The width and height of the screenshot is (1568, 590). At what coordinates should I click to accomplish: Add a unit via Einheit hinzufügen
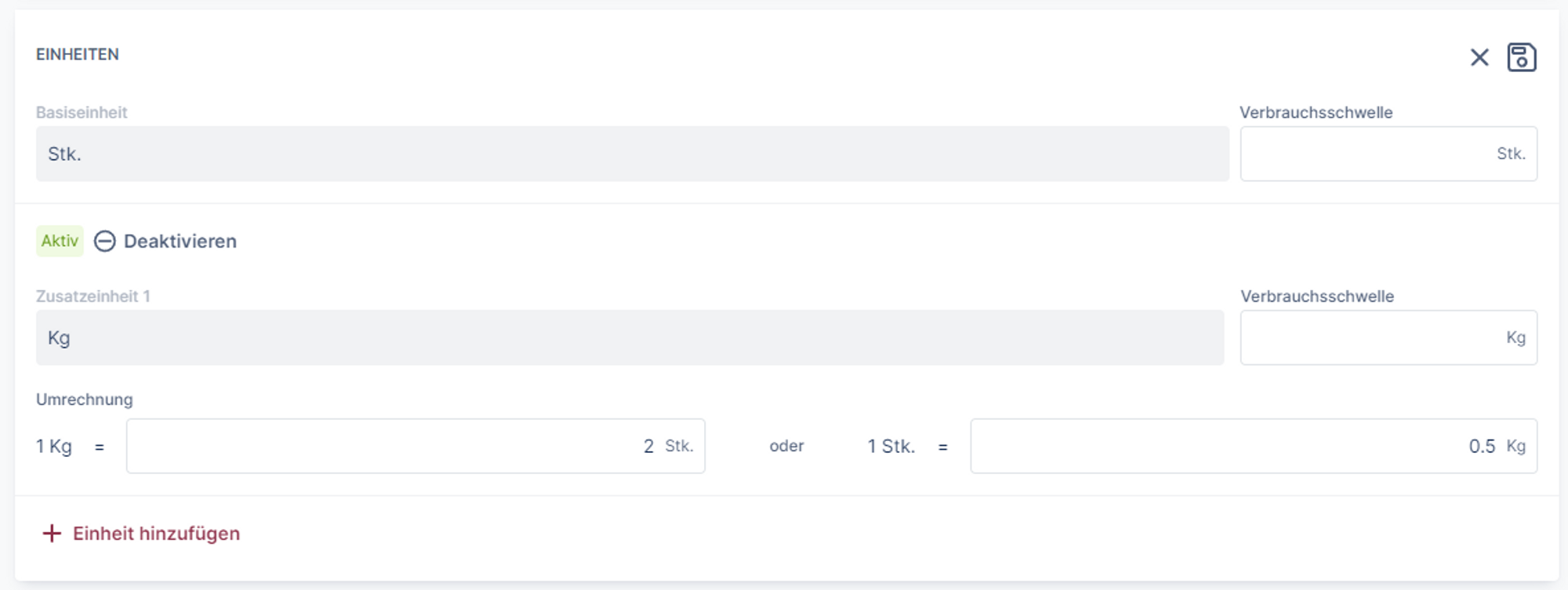pos(156,534)
